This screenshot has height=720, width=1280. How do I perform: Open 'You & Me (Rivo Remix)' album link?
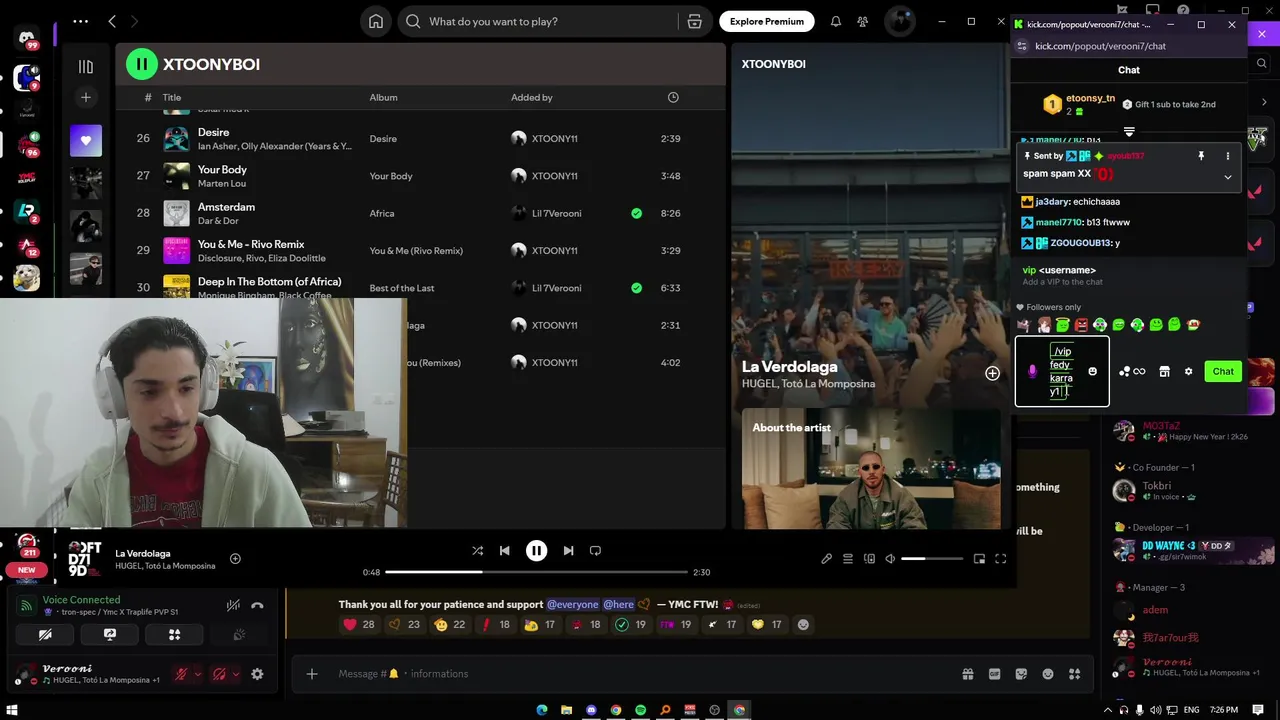pos(416,251)
